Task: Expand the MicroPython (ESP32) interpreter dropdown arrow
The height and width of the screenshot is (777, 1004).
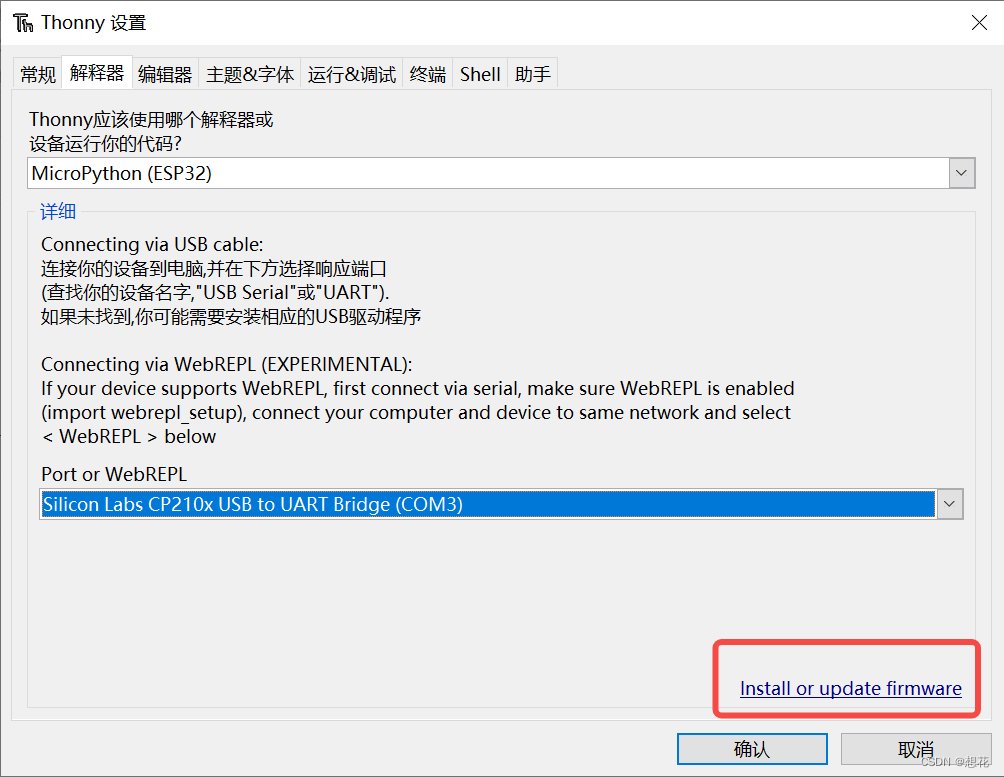Action: (961, 173)
